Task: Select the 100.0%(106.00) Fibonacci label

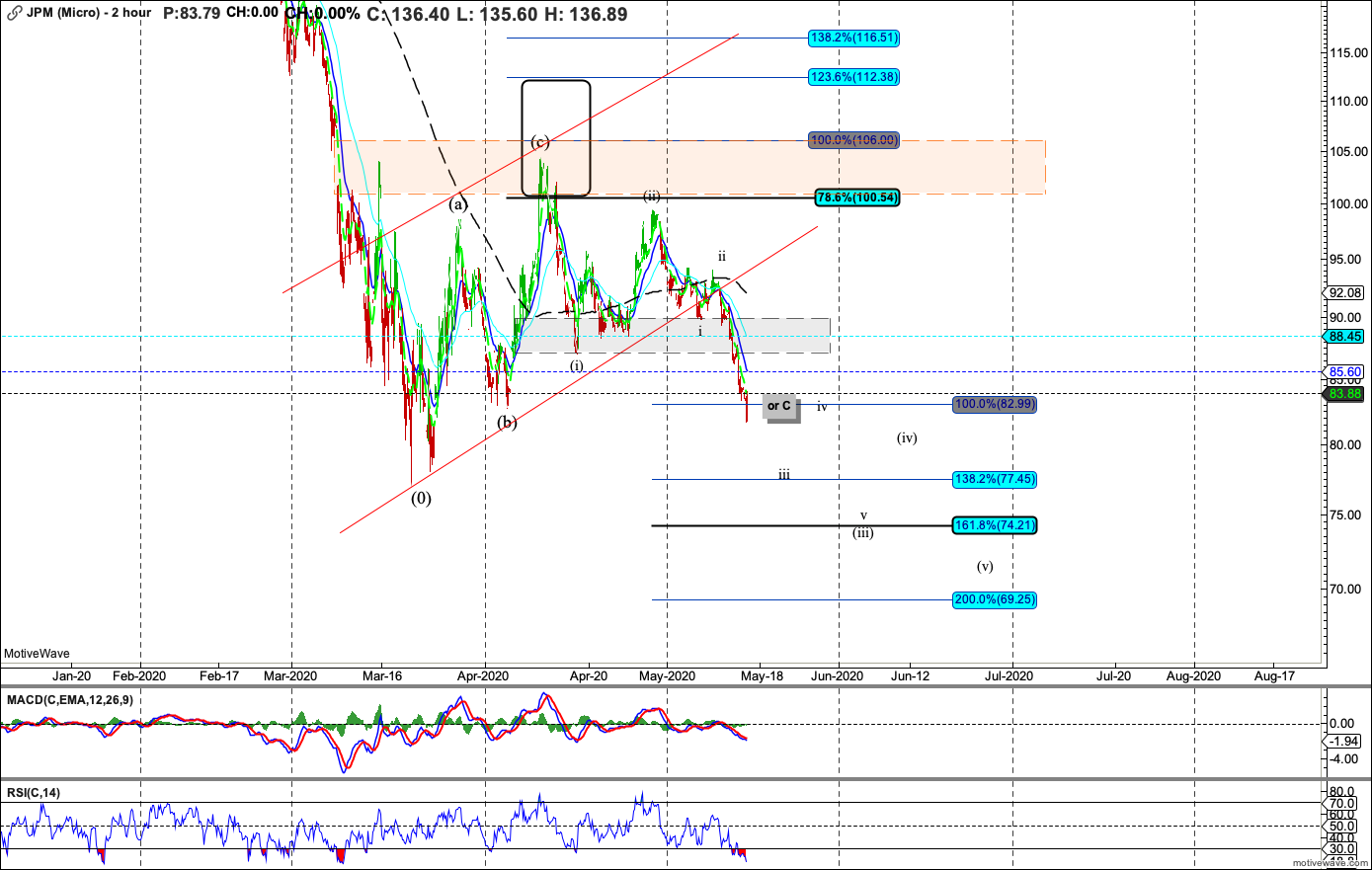Action: (853, 140)
